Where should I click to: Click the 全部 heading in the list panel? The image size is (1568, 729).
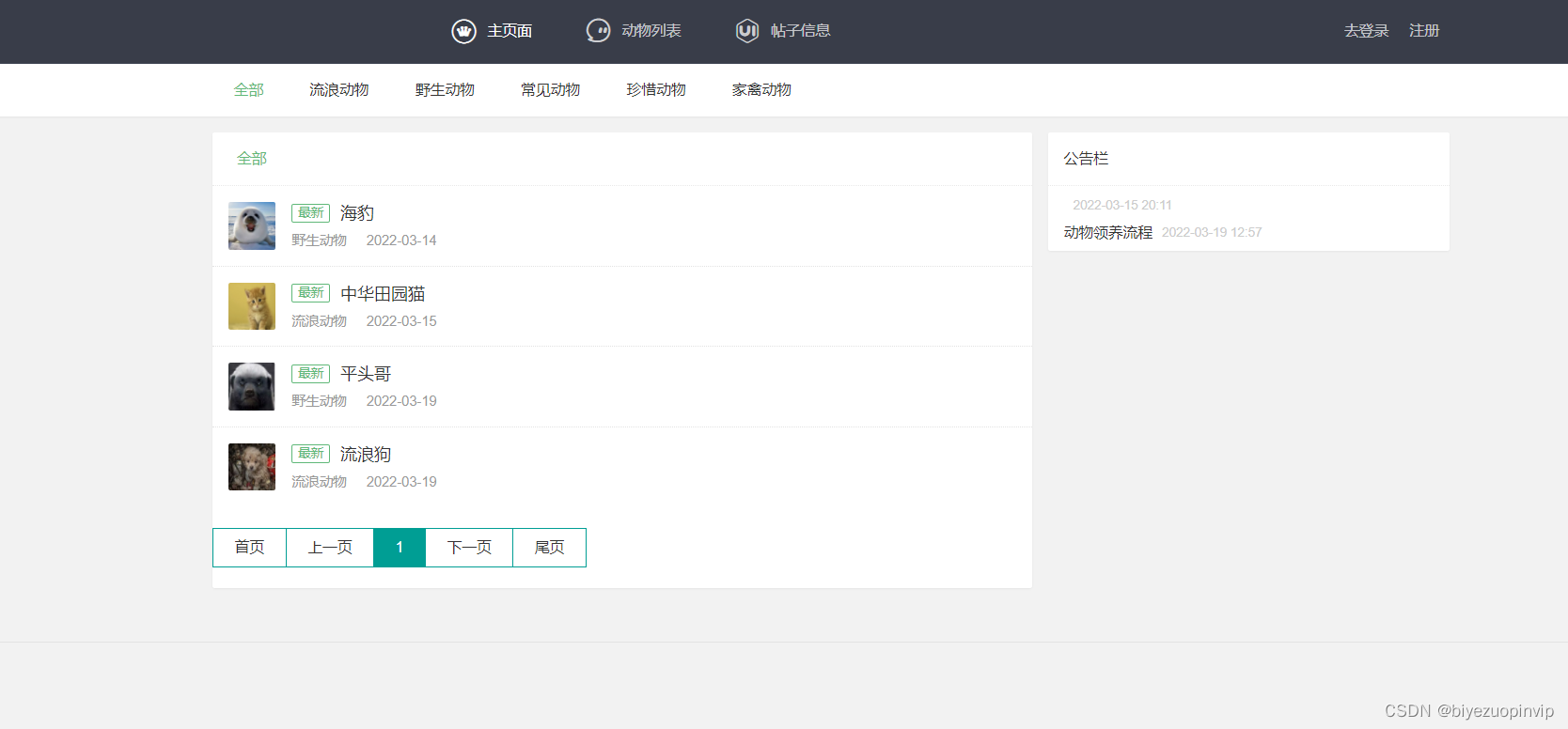pyautogui.click(x=252, y=159)
